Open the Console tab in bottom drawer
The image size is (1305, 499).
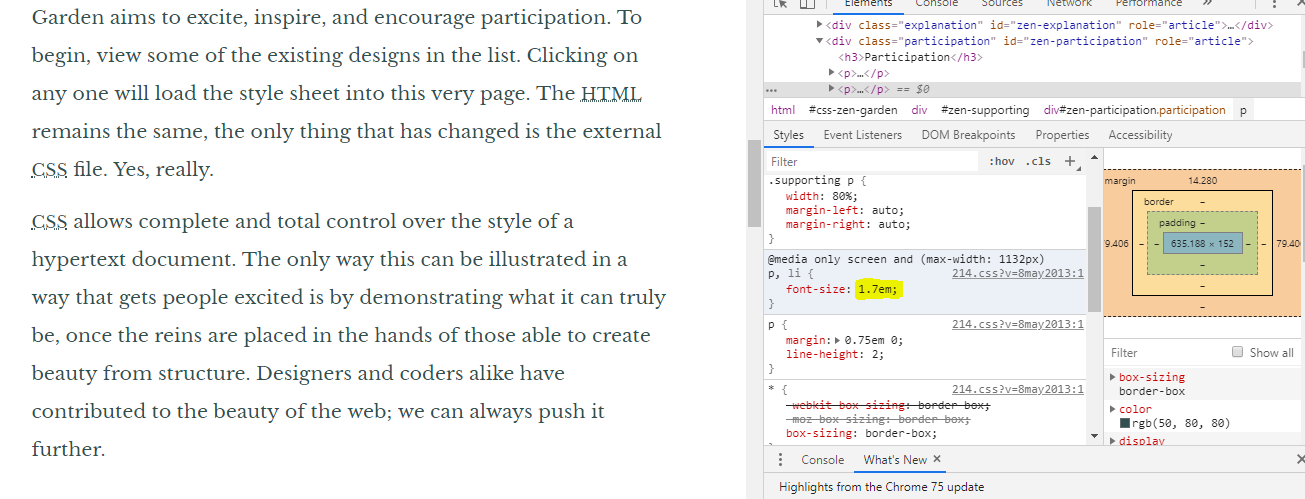pyautogui.click(x=823, y=460)
